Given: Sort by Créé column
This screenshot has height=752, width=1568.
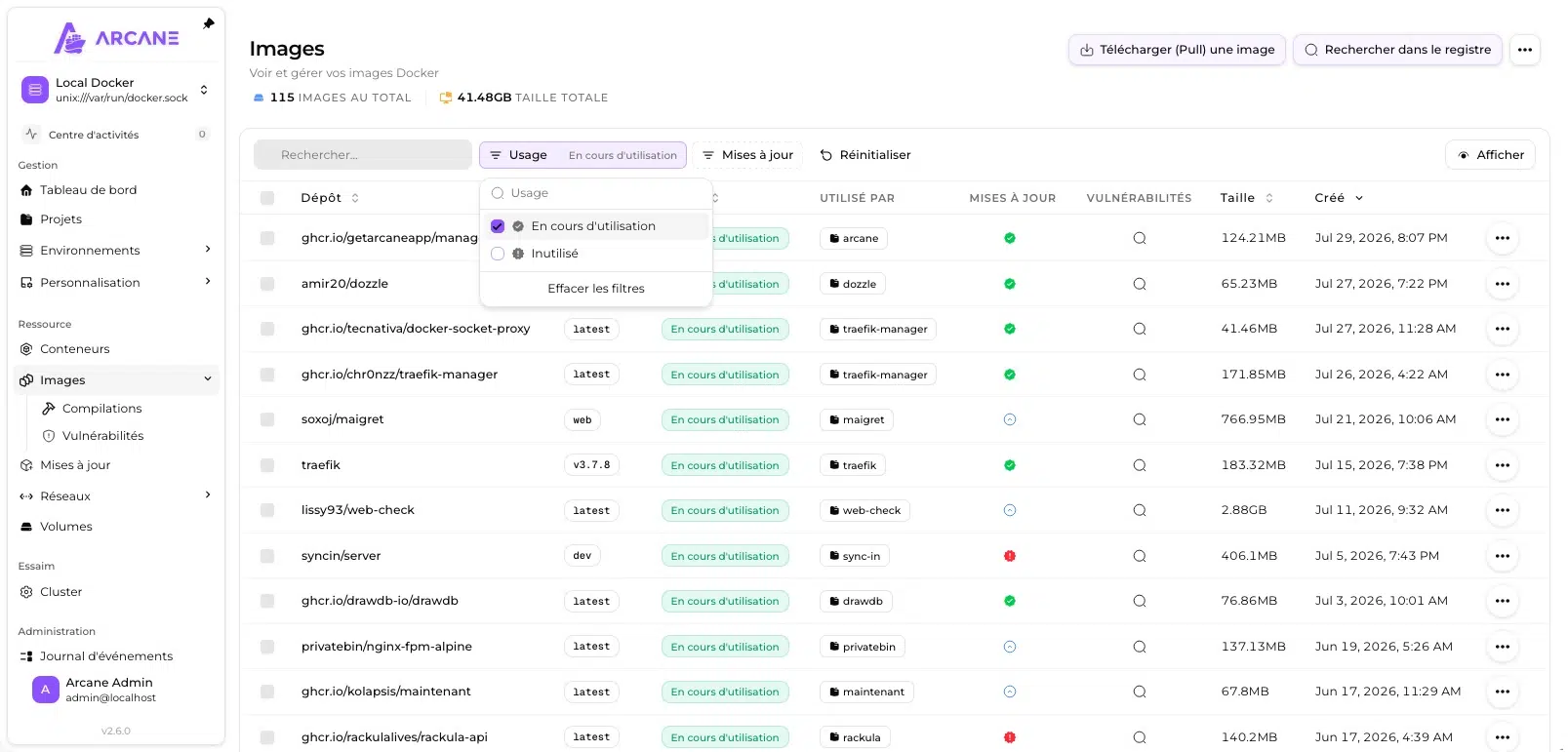Looking at the screenshot, I should coord(1339,198).
